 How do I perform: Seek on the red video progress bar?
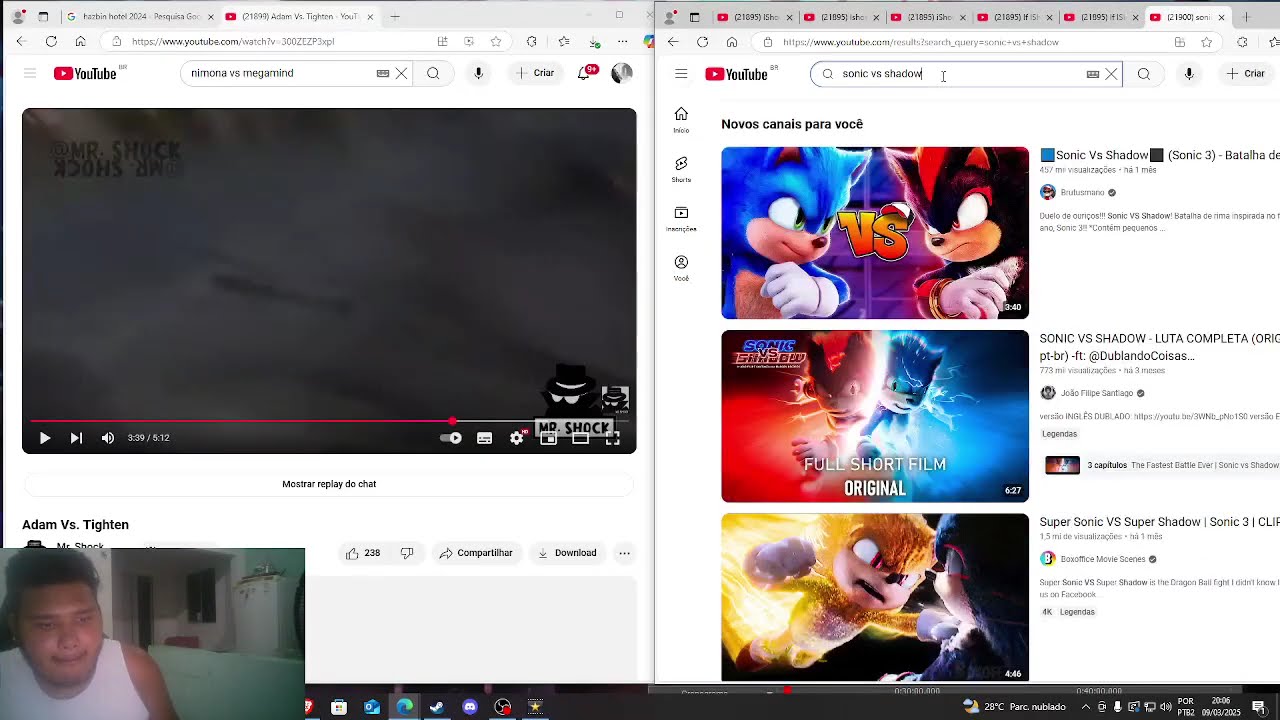[x=328, y=421]
